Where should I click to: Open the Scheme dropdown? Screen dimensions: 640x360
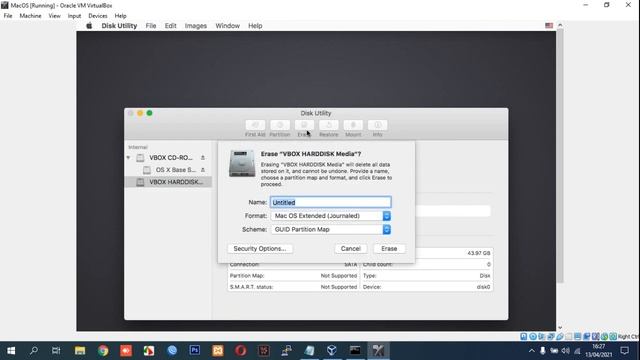click(x=331, y=229)
